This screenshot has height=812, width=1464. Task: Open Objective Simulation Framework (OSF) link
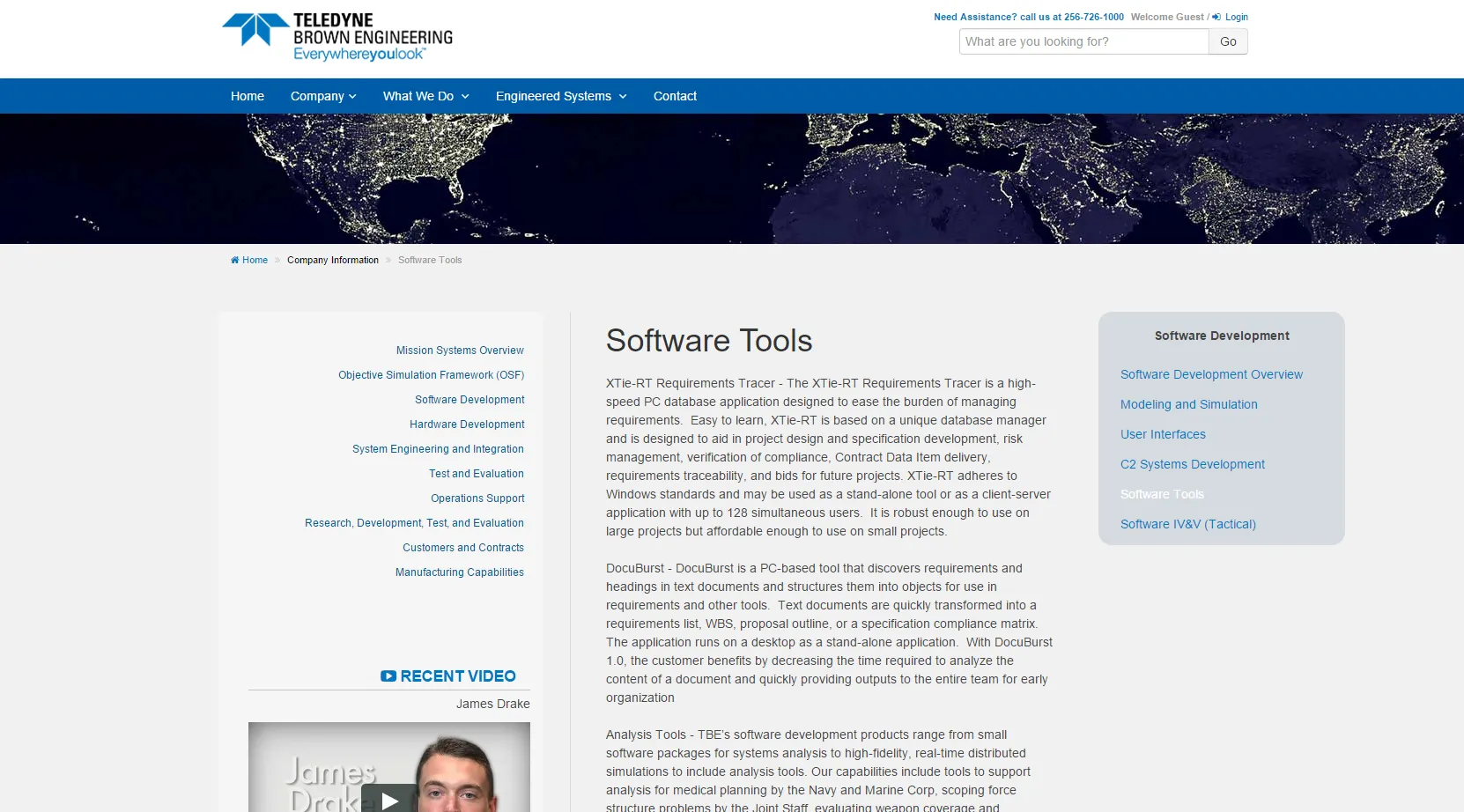click(x=432, y=375)
